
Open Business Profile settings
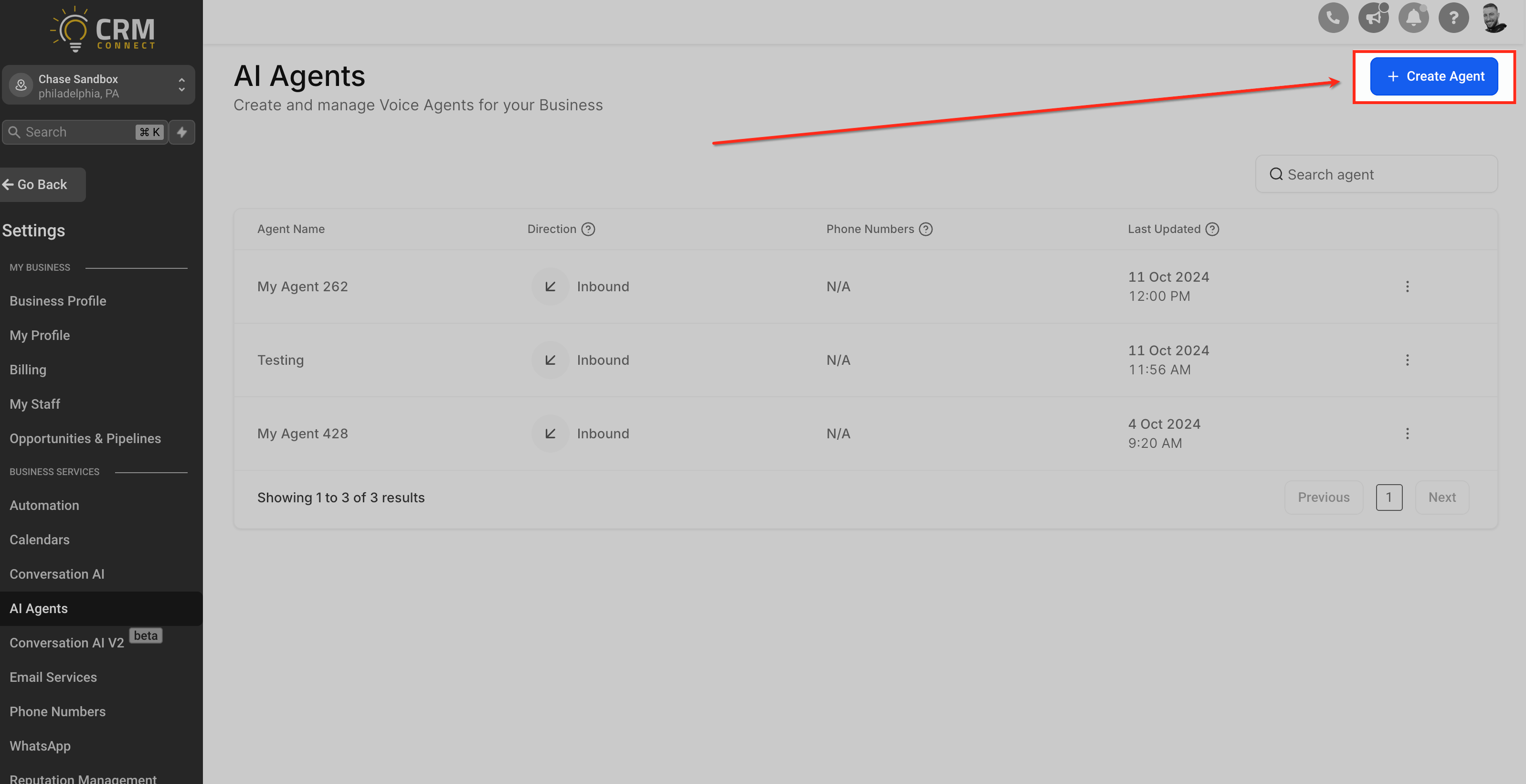(58, 301)
